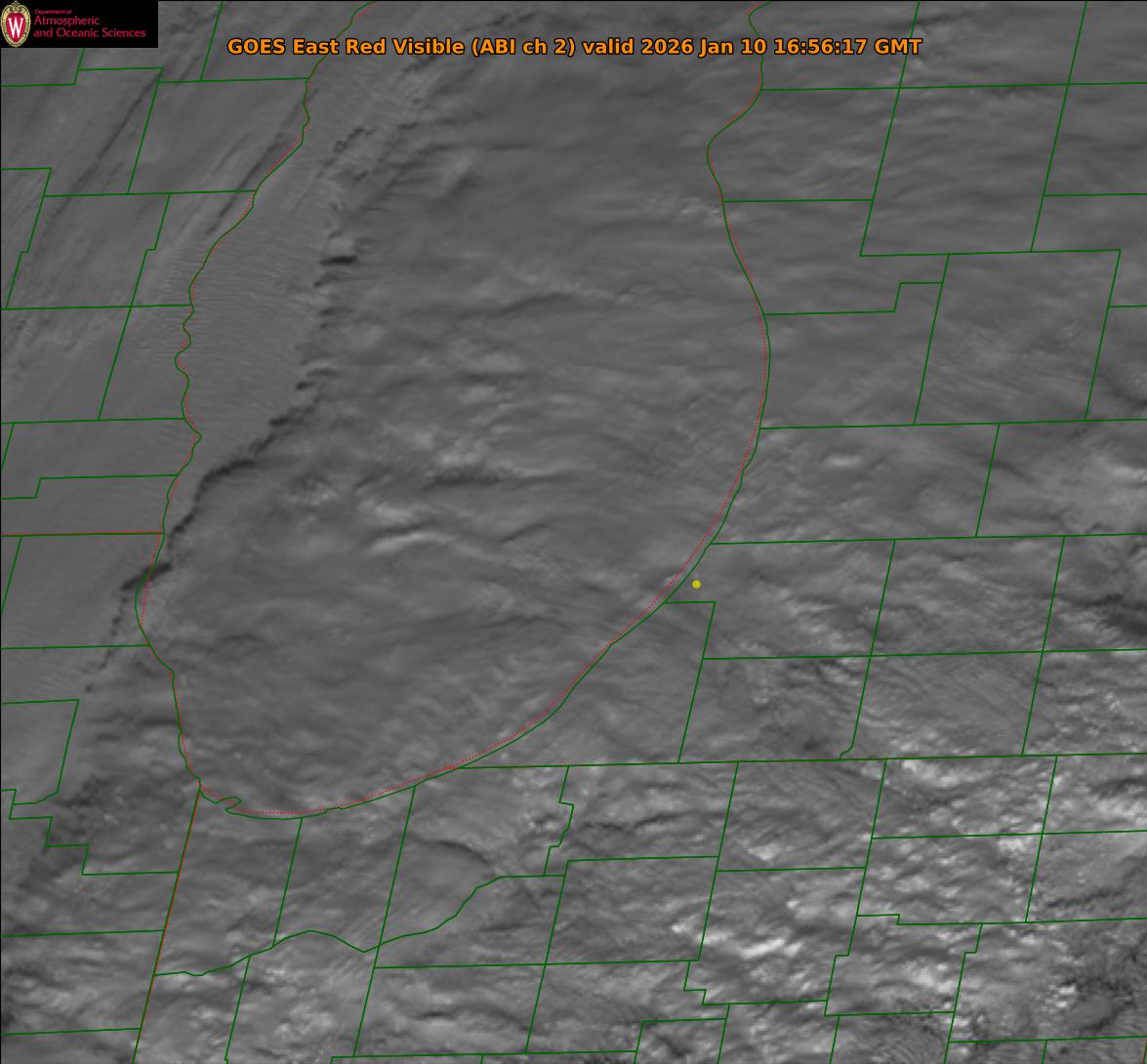Click the University of Wisconsin W crest logo

tap(17, 25)
